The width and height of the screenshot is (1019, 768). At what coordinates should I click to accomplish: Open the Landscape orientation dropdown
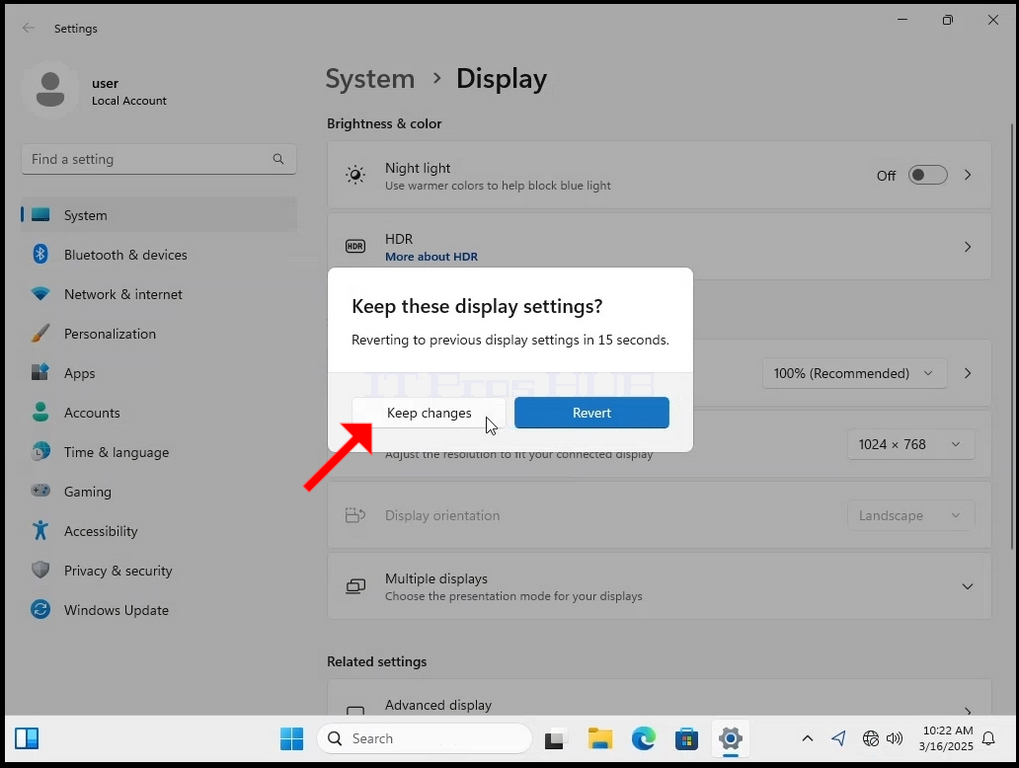click(x=910, y=515)
